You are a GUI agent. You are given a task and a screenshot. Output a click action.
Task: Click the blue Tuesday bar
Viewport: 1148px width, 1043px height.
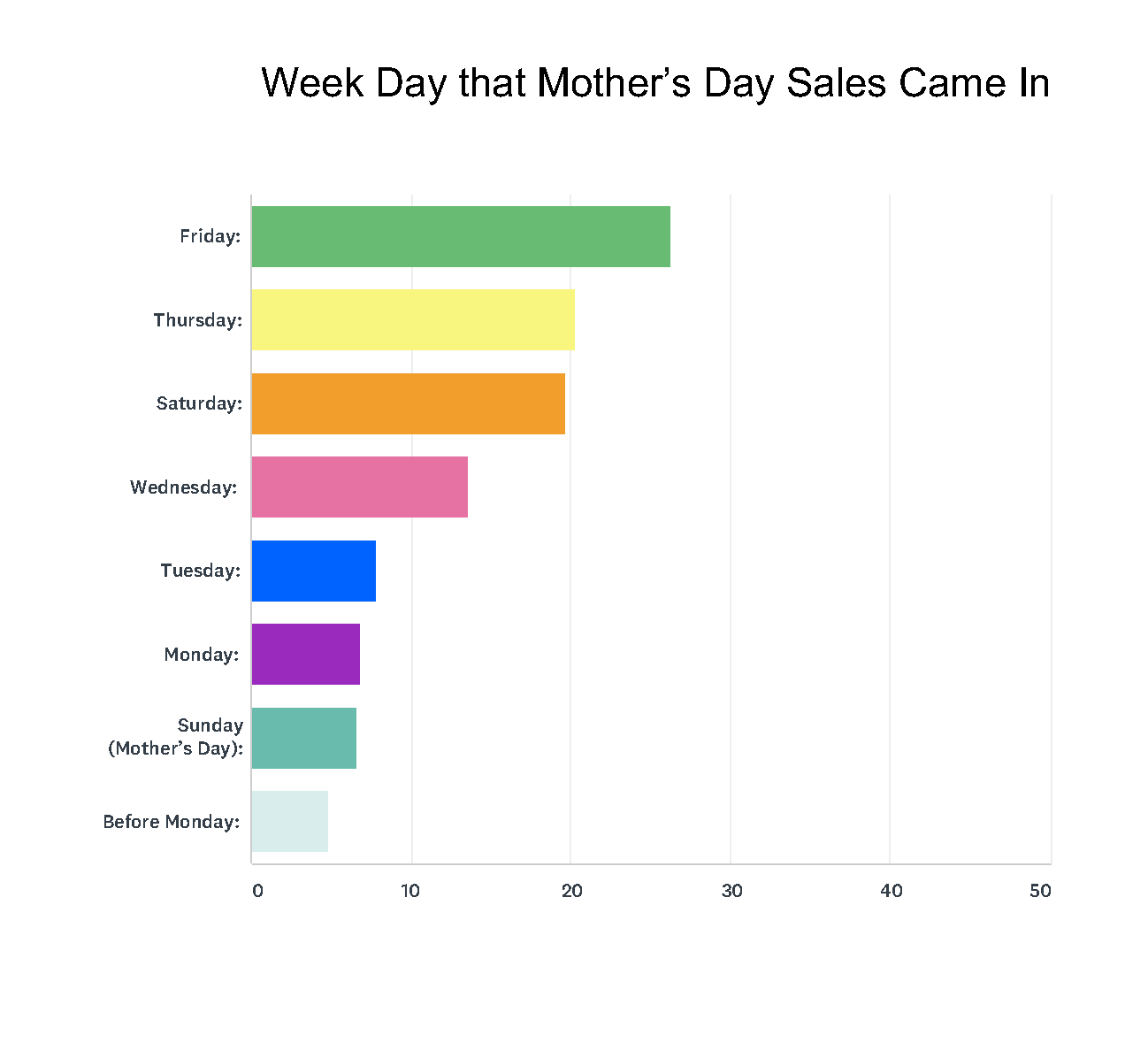click(313, 571)
